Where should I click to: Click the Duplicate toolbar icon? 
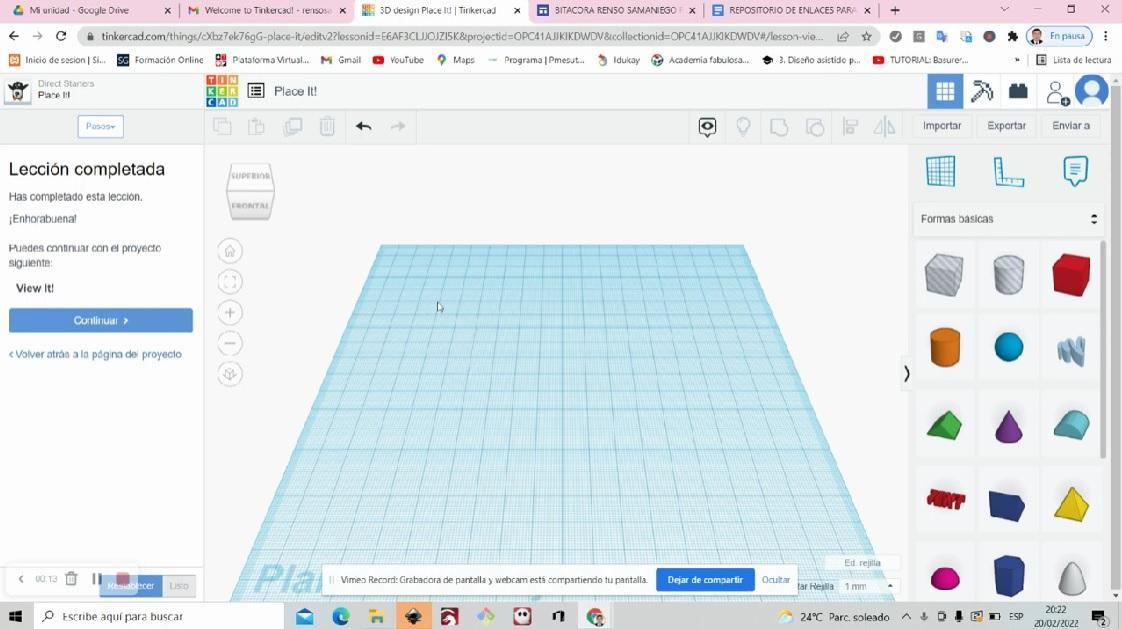(293, 127)
